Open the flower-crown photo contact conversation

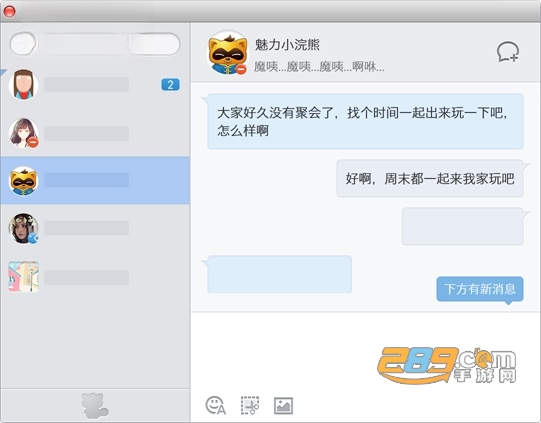pyautogui.click(x=95, y=228)
